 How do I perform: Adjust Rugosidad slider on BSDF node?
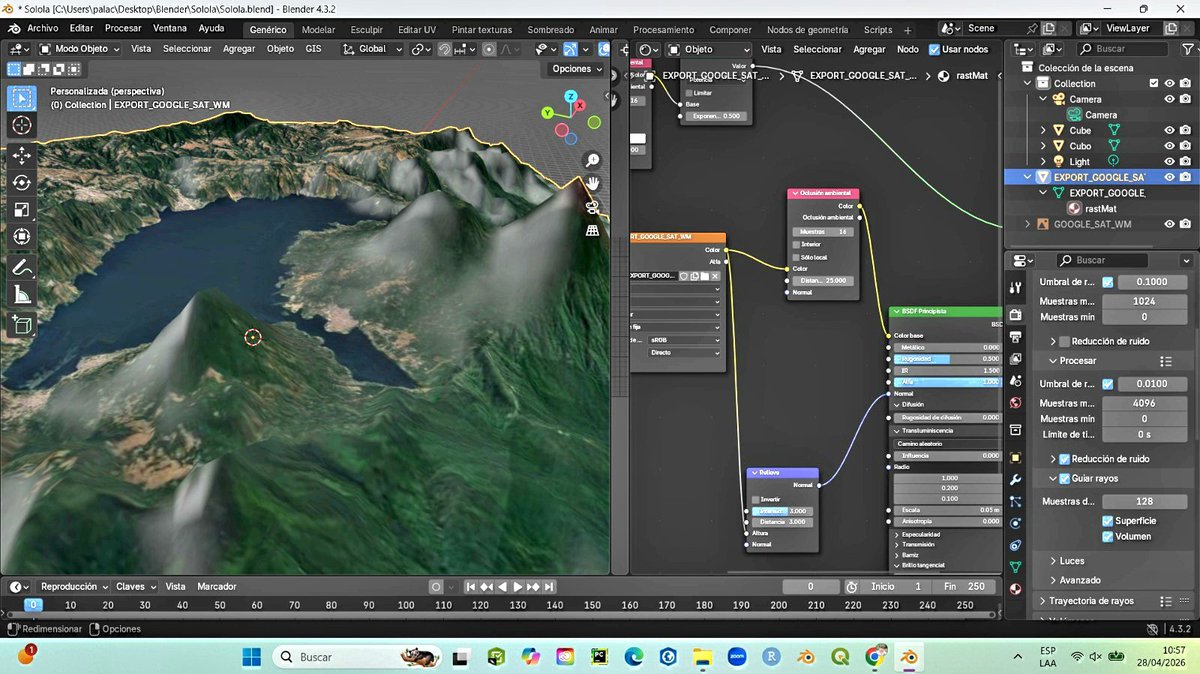[x=950, y=358]
